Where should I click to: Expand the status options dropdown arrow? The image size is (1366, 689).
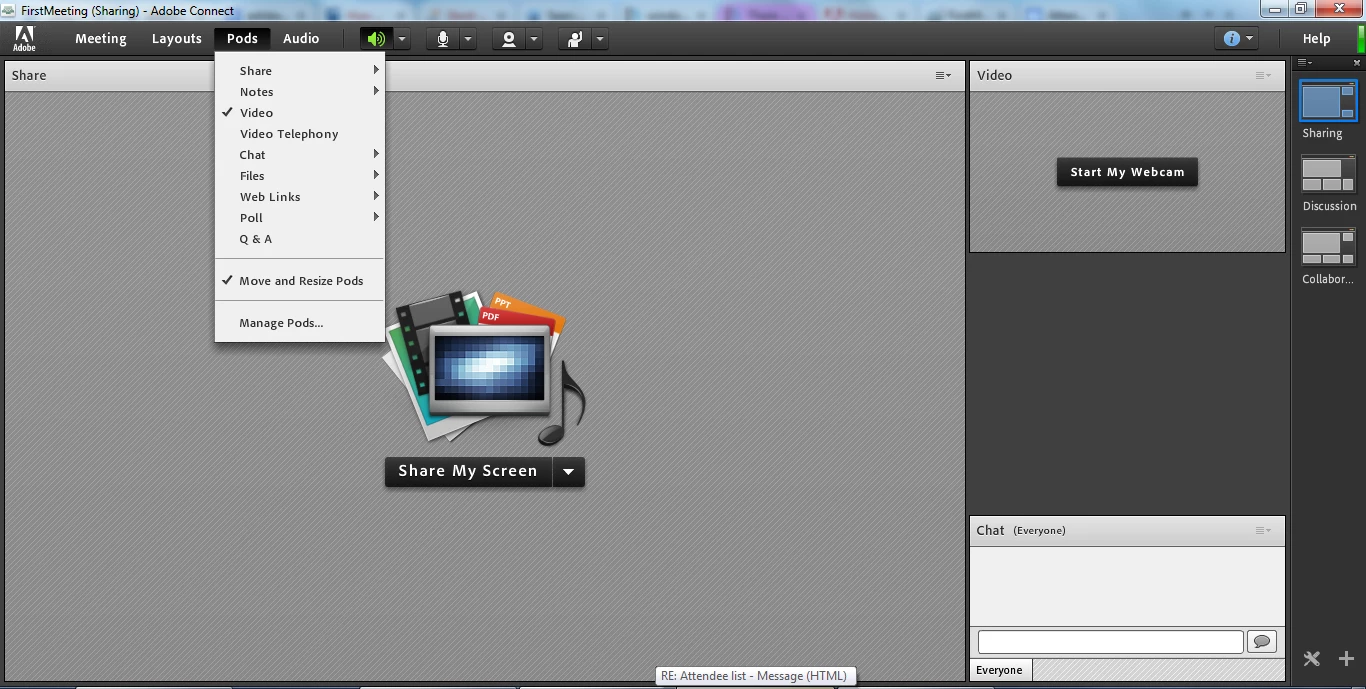tap(599, 39)
